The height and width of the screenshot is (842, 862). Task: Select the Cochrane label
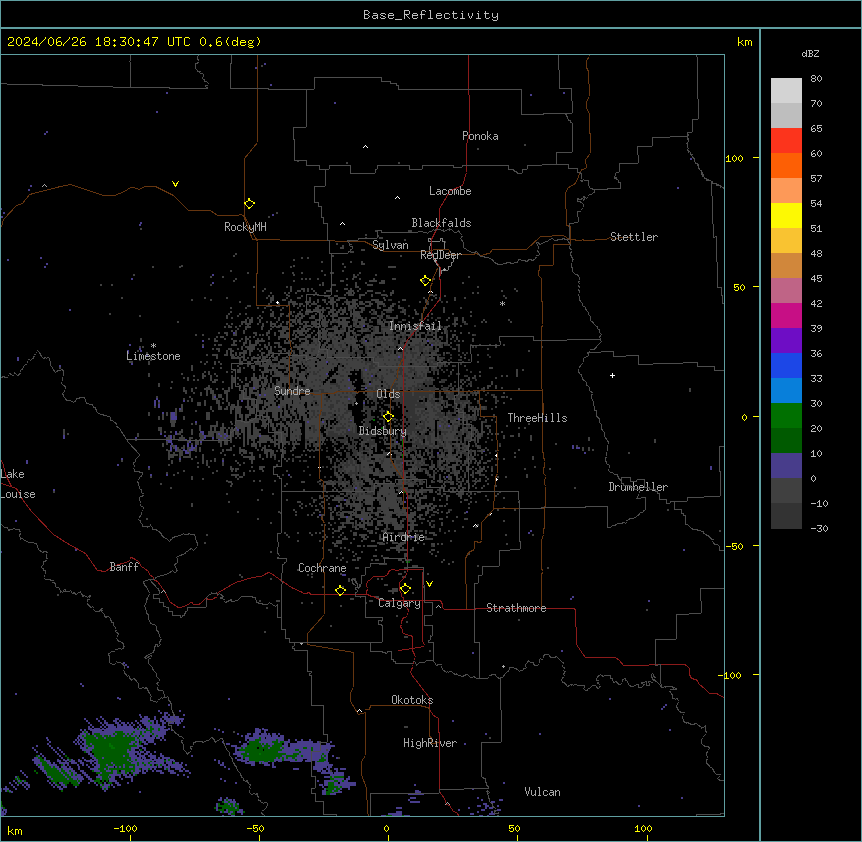coord(322,568)
